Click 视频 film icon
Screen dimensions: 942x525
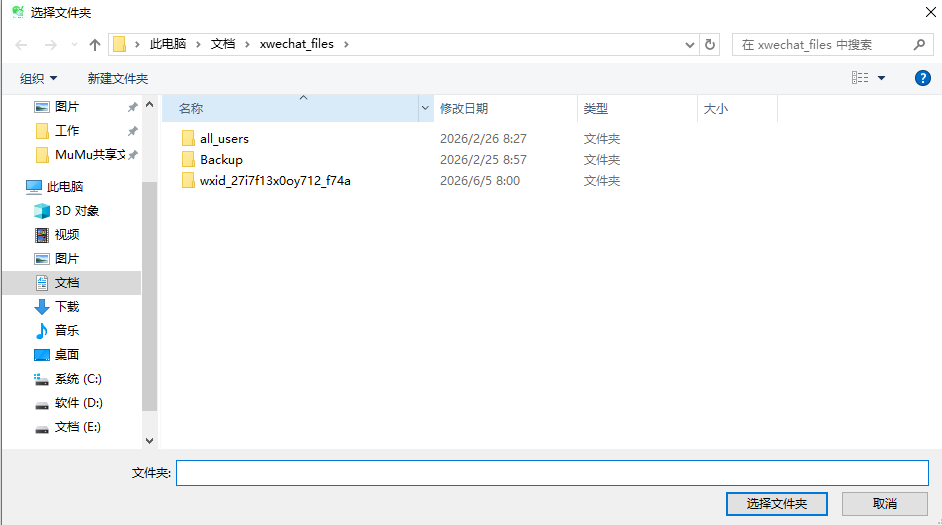point(41,235)
